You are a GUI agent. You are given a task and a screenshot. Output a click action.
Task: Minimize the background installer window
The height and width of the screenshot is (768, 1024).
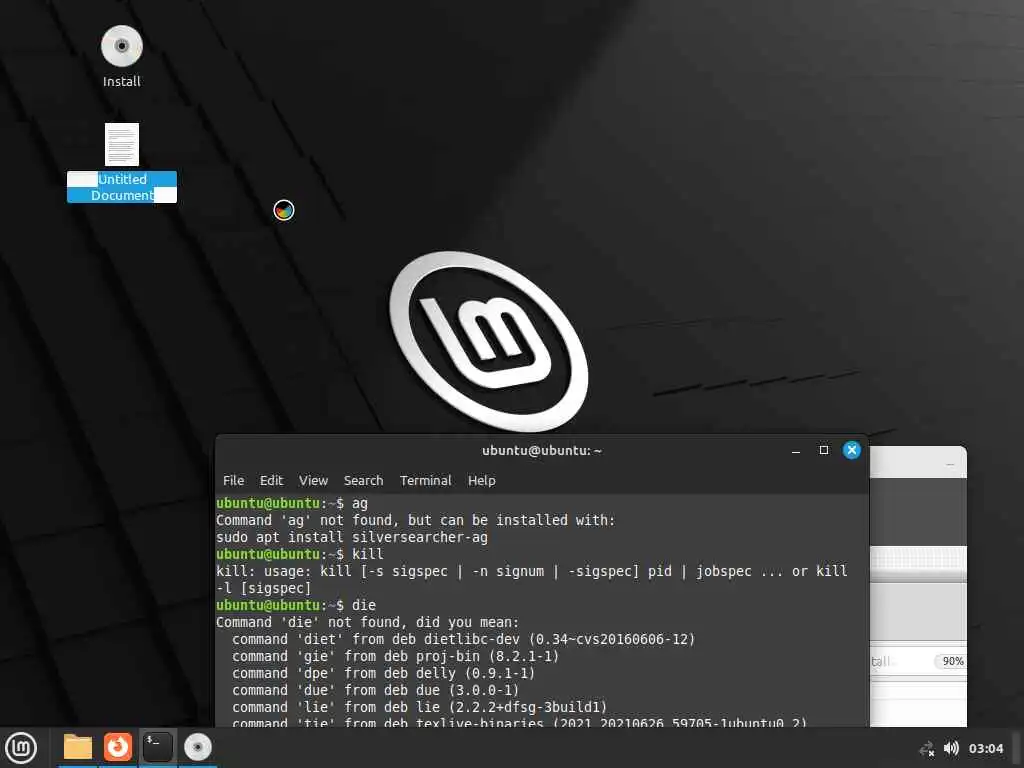[x=950, y=464]
